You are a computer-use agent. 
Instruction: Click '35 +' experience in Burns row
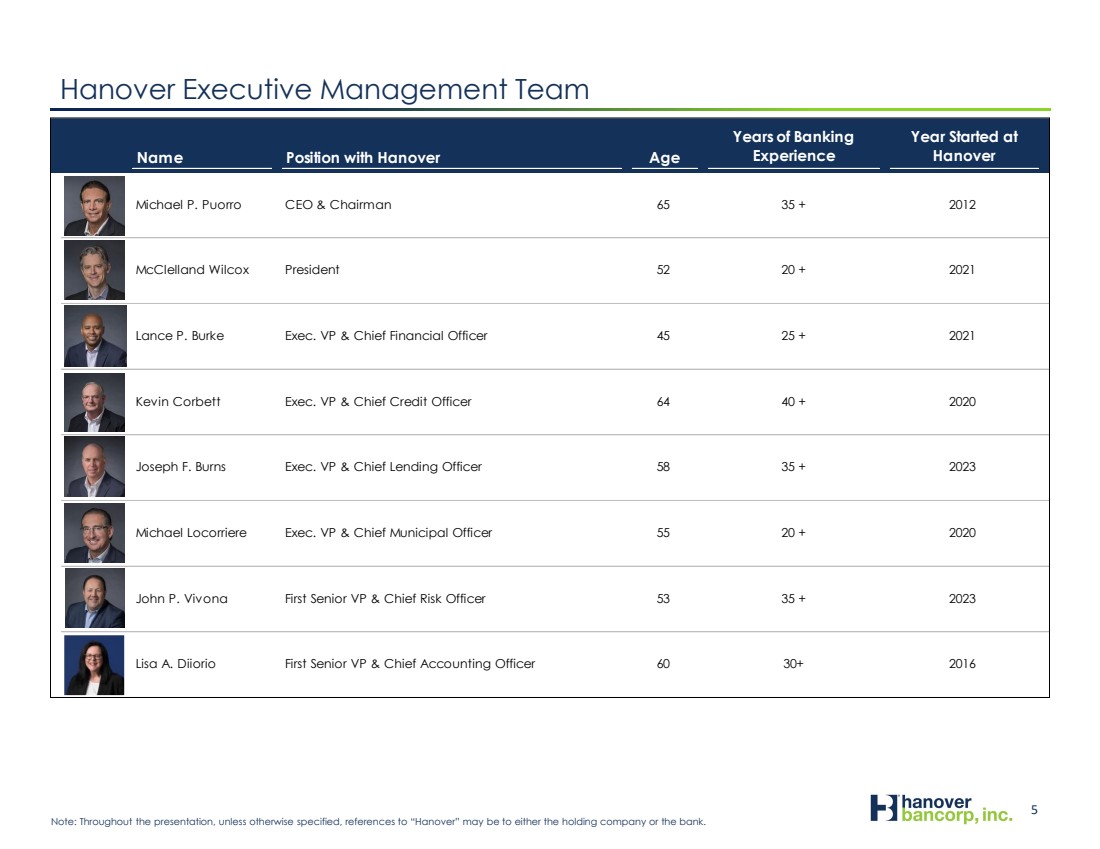793,467
